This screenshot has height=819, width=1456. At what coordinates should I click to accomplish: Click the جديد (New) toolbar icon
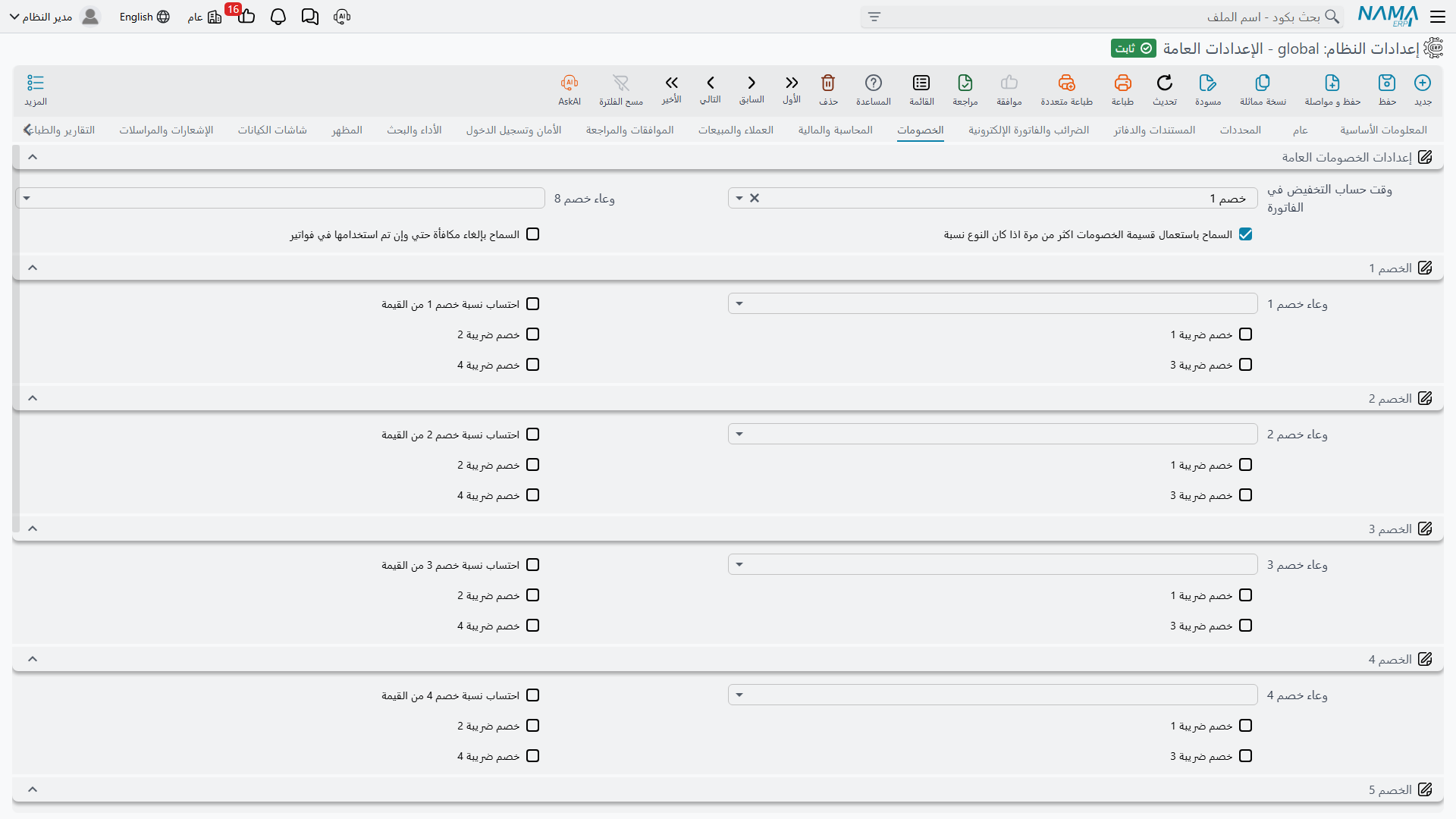[1423, 83]
